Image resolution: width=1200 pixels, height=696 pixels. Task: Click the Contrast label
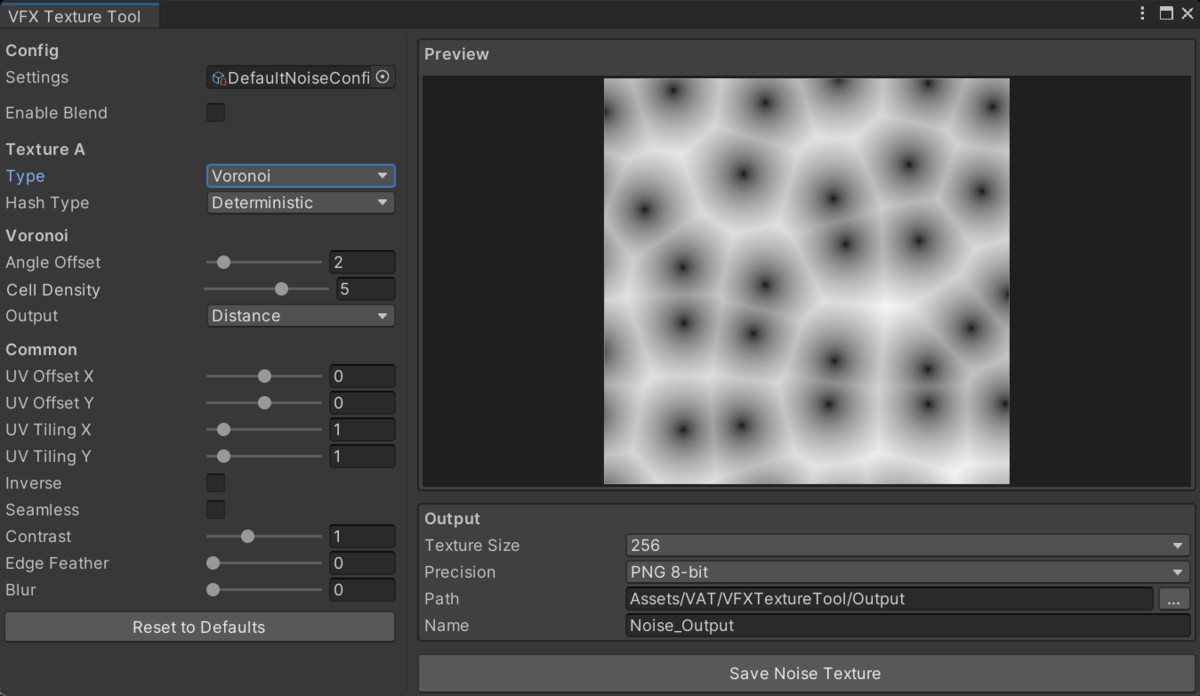[38, 537]
